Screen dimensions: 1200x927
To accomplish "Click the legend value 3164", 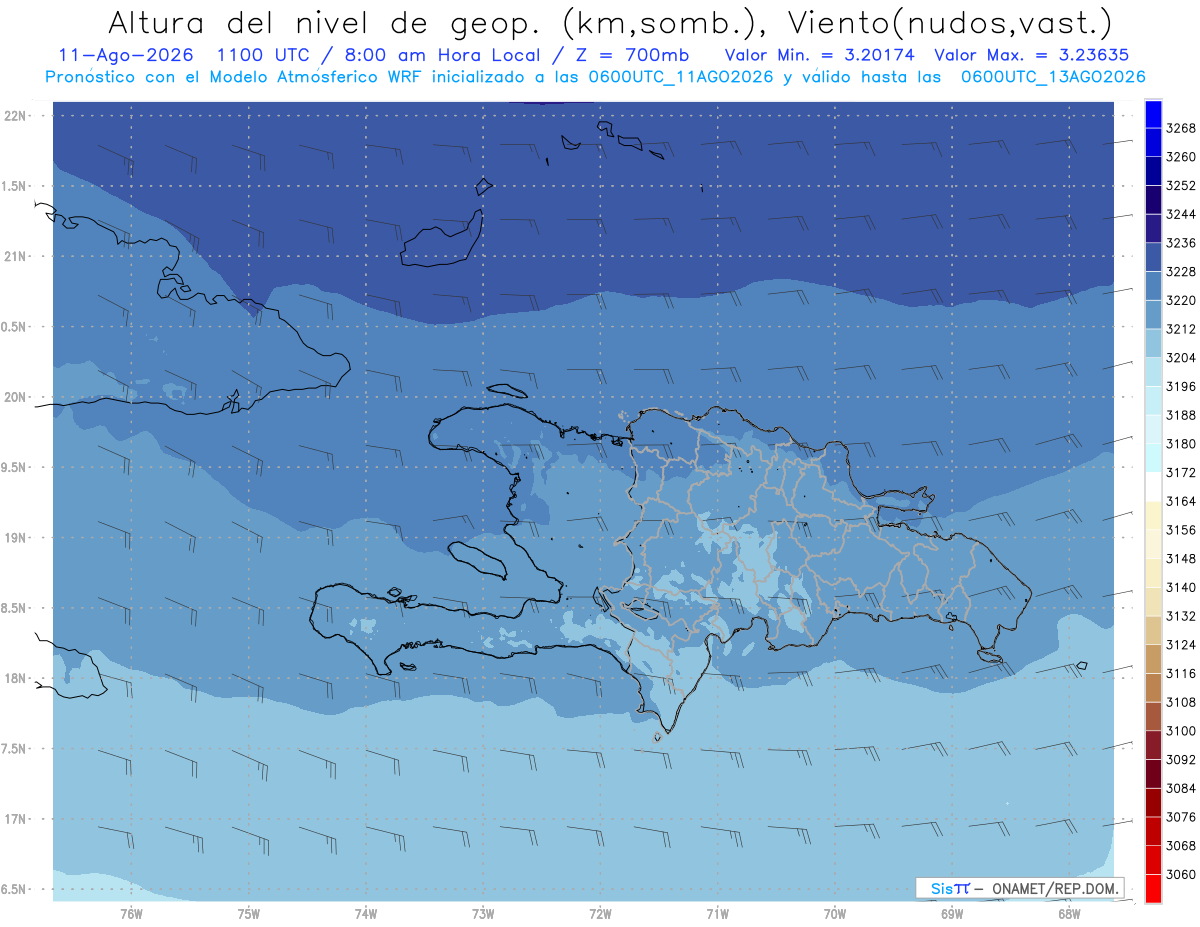I will coord(1181,501).
